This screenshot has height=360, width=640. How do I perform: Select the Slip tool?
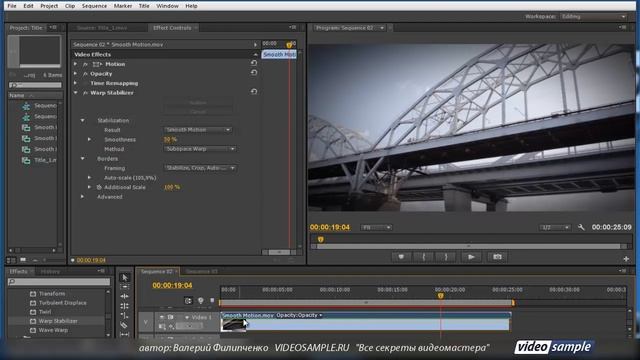[125, 334]
